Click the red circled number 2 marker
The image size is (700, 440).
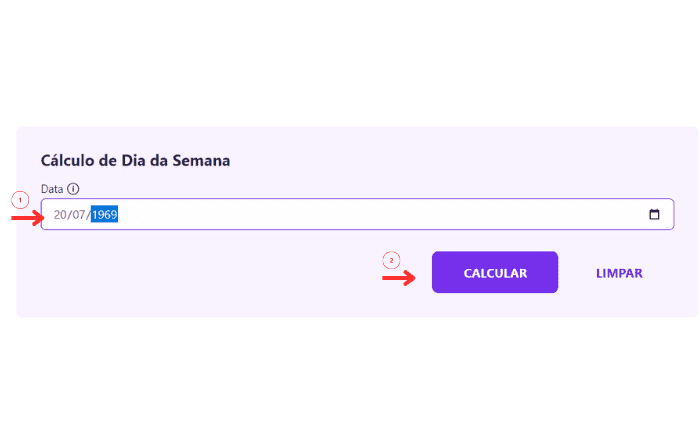click(x=391, y=260)
